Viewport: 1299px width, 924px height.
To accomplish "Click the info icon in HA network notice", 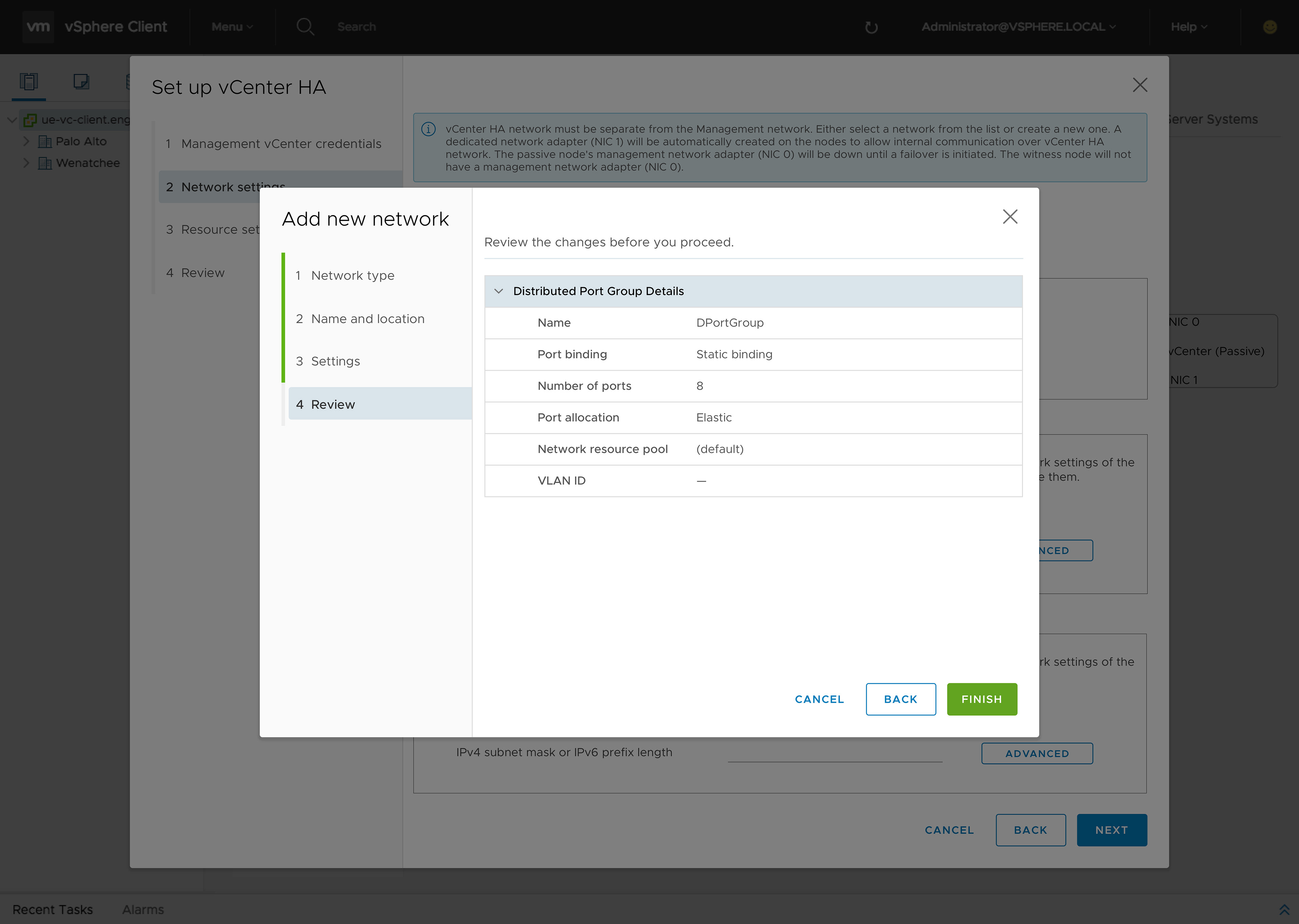I will point(428,129).
